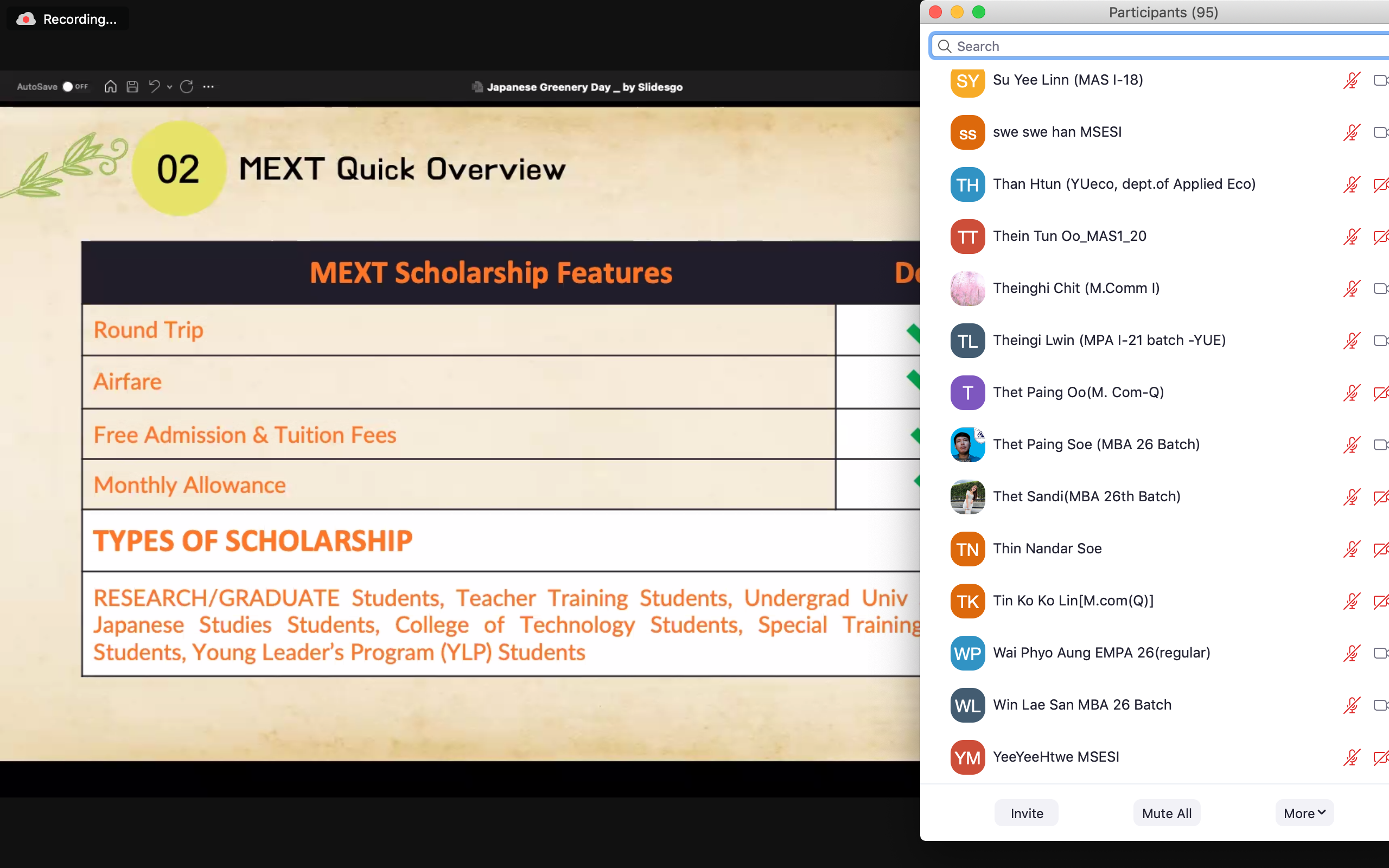Image resolution: width=1389 pixels, height=868 pixels.
Task: Click Thet Sandi's profile photo
Action: click(x=968, y=497)
